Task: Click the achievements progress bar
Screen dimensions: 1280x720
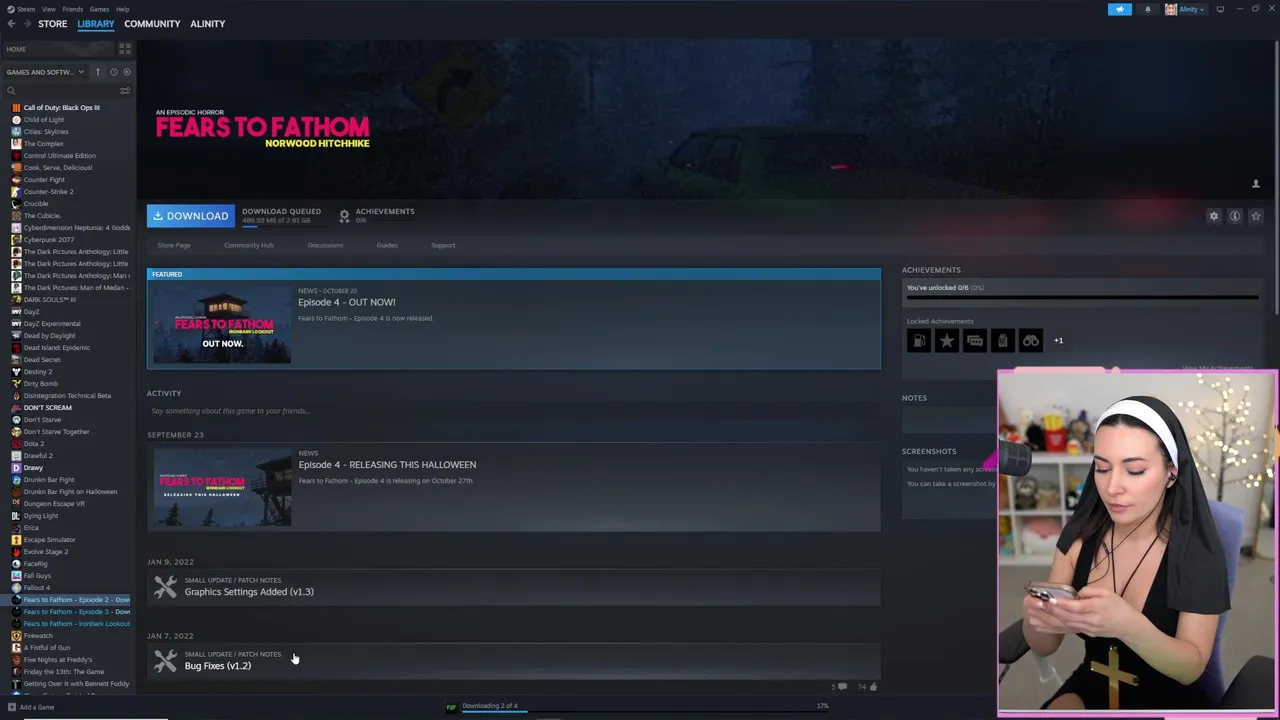Action: (x=1081, y=297)
